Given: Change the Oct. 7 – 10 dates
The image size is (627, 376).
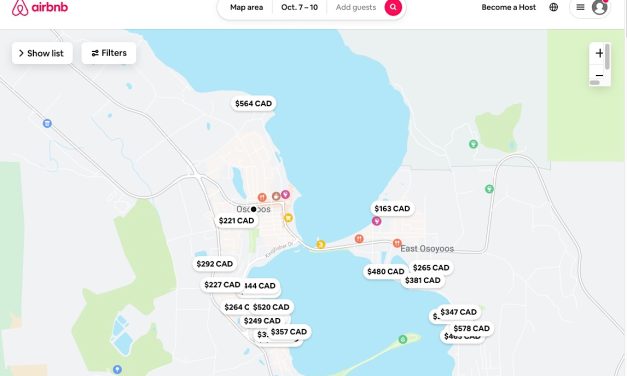Looking at the screenshot, I should (300, 7).
